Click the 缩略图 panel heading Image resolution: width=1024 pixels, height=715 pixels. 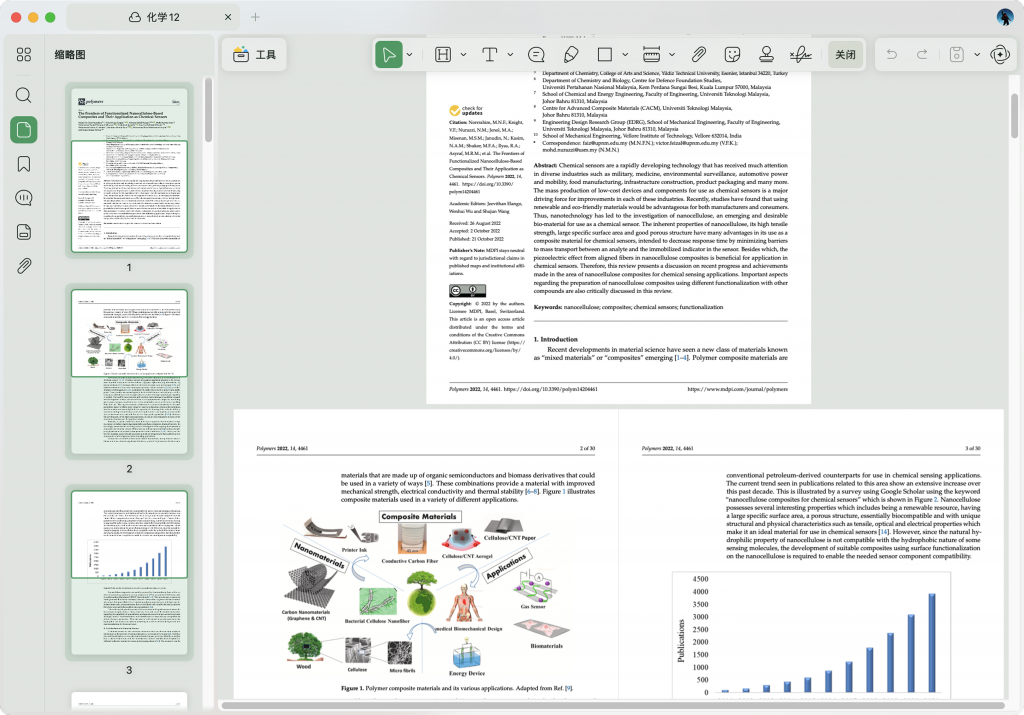70,55
